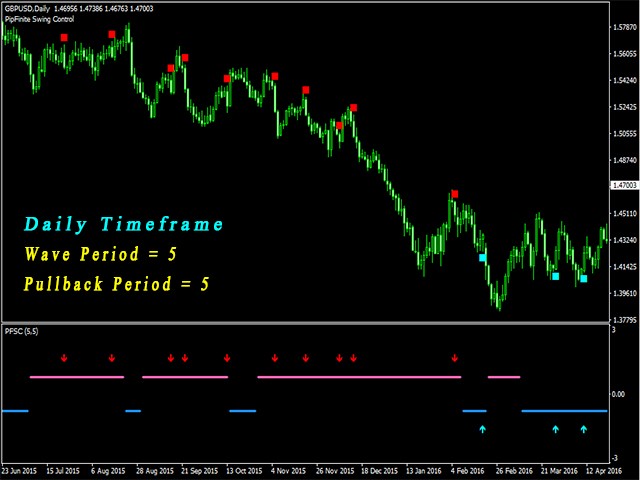This screenshot has width=640, height=480.
Task: Click the 13 Jan 2016 date label
Action: pos(424,471)
